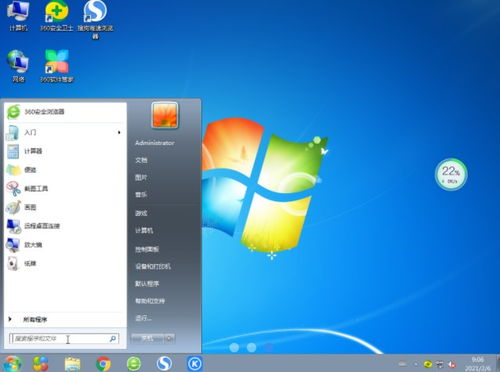
Task: Open 放大镜 Magnifier
Action: click(x=65, y=245)
